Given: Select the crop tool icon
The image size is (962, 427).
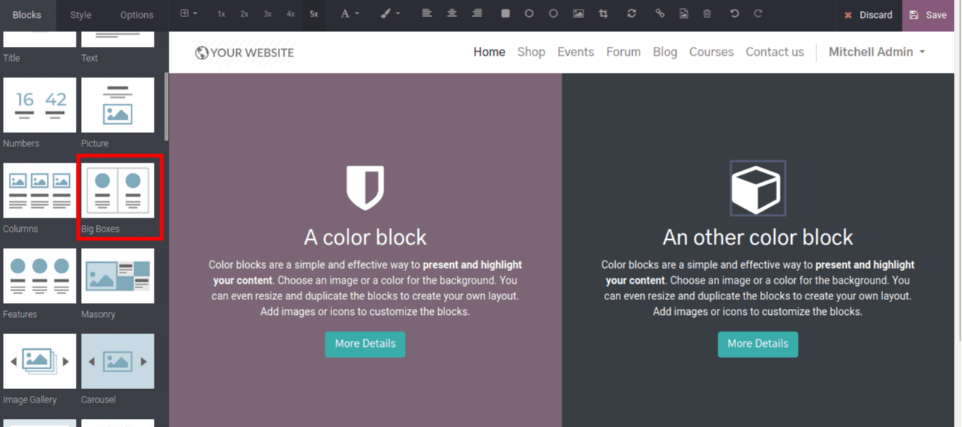Looking at the screenshot, I should point(603,13).
